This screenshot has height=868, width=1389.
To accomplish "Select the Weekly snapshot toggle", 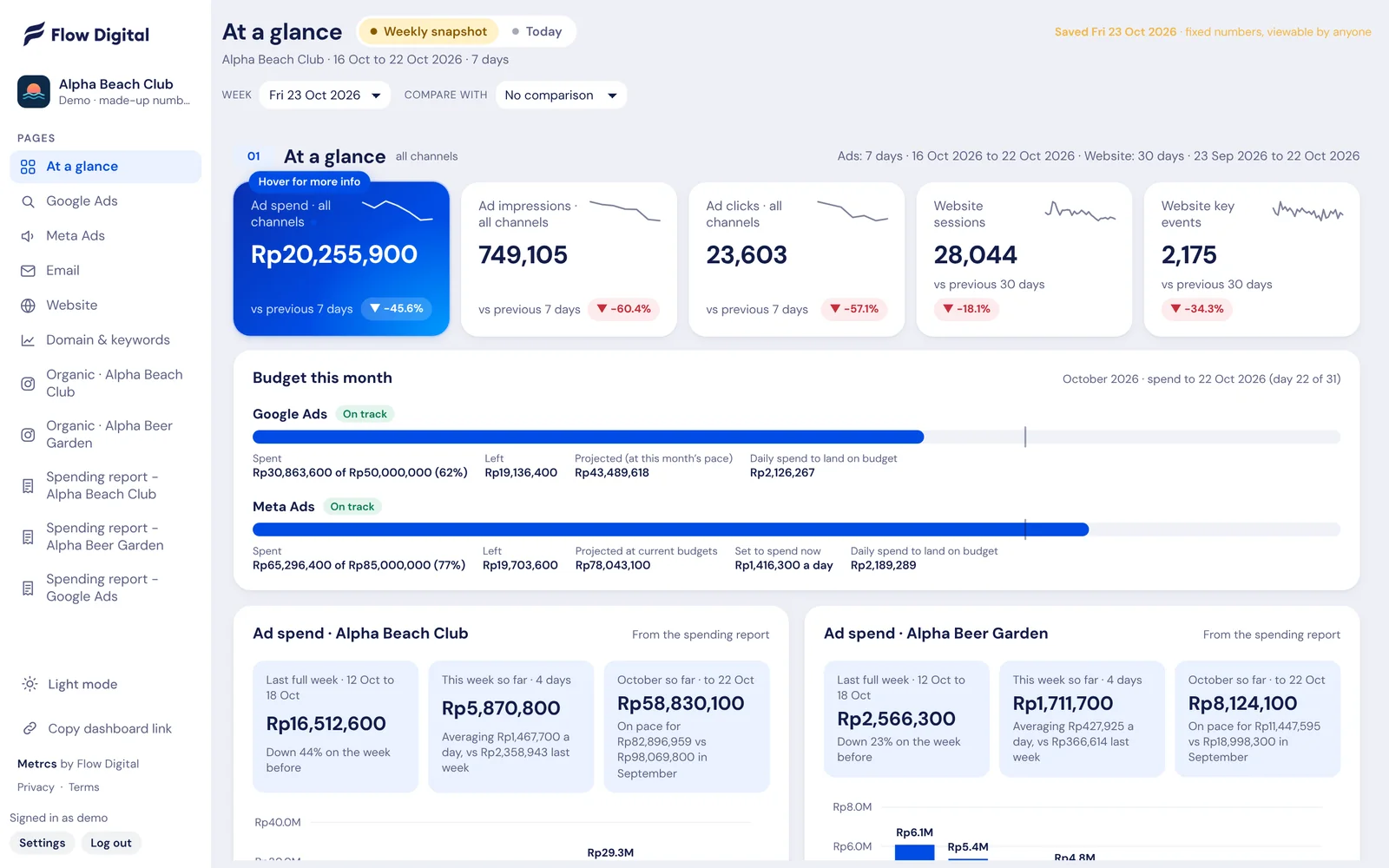I will coord(428,31).
